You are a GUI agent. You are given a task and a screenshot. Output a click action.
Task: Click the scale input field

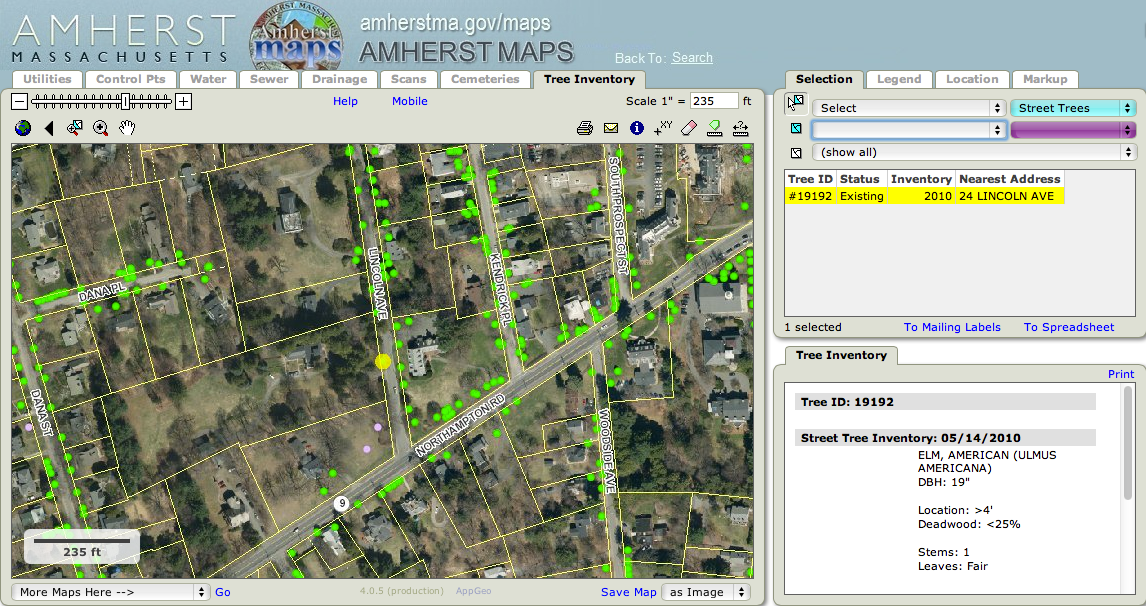point(714,101)
